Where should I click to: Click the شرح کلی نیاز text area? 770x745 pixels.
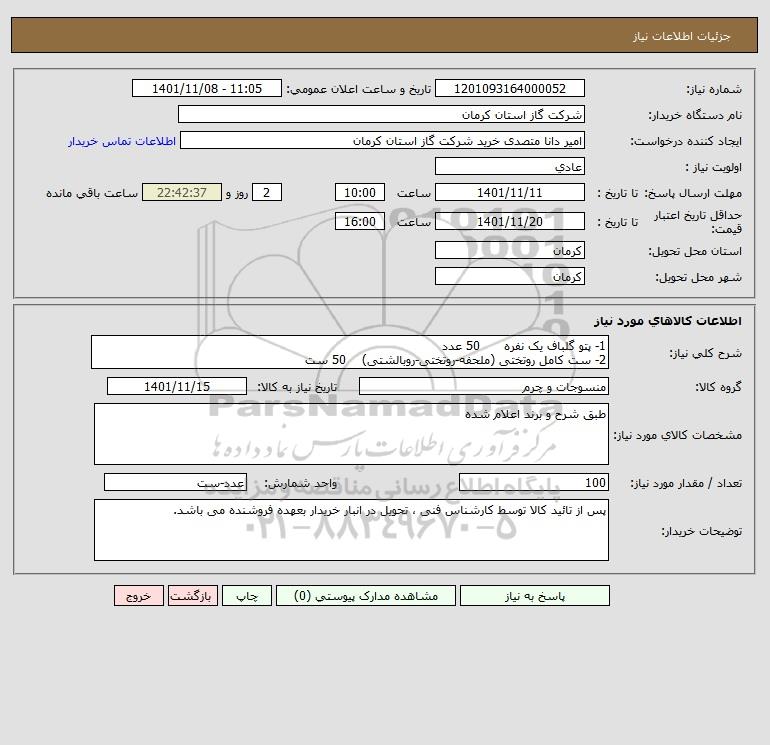(x=350, y=353)
